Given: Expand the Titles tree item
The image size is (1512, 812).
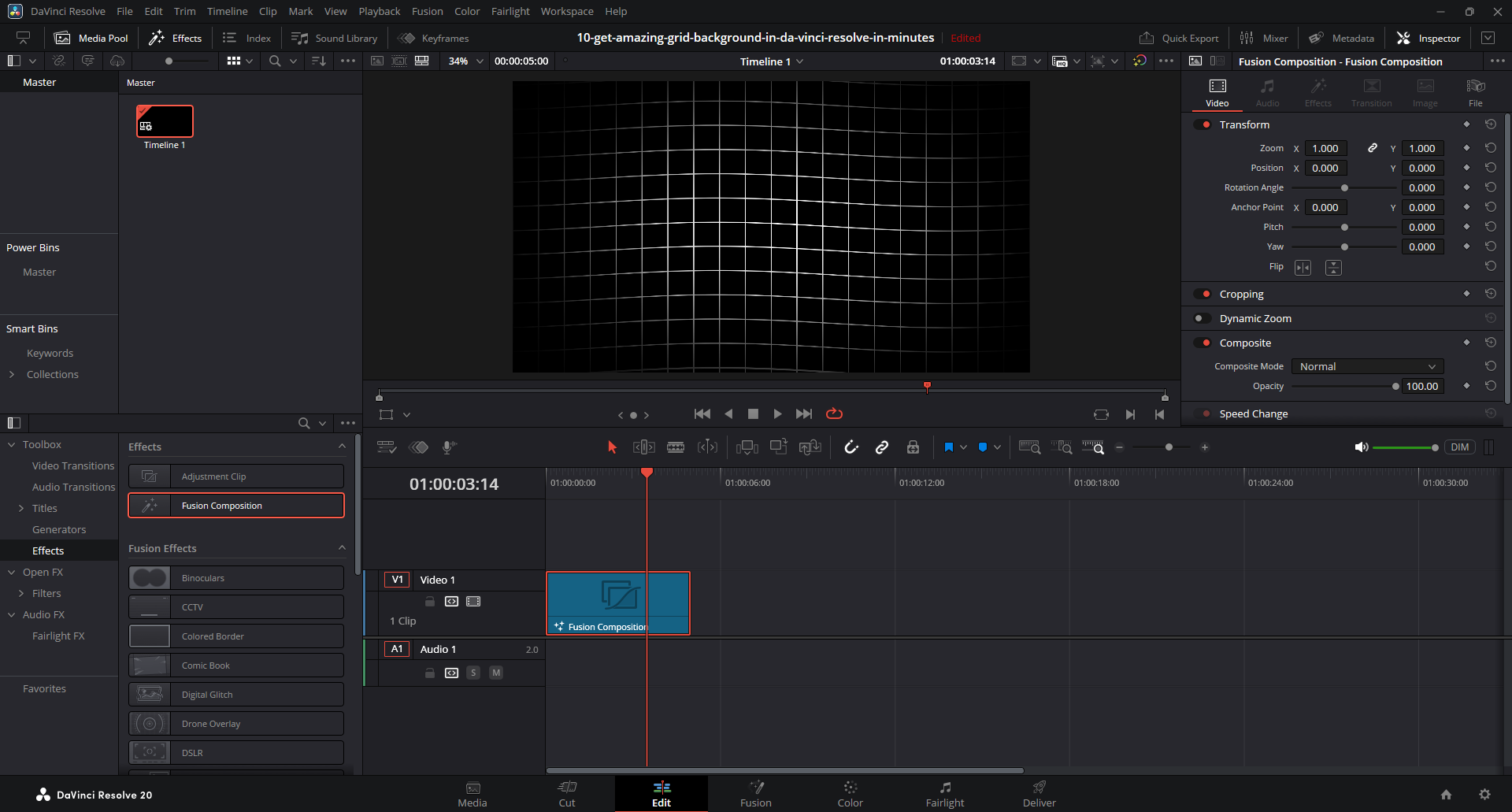Looking at the screenshot, I should (x=21, y=509).
